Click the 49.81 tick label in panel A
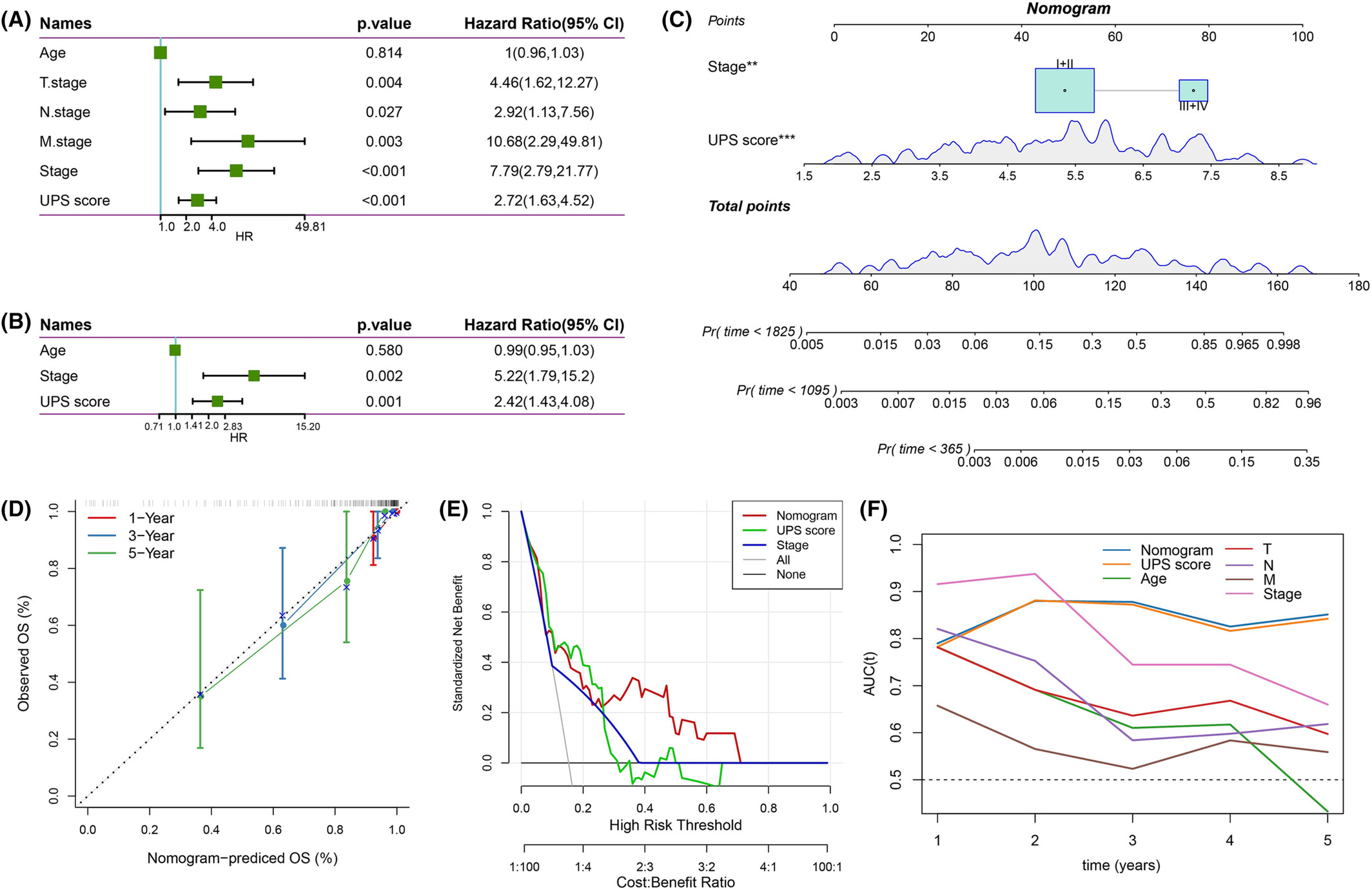The image size is (1372, 890). click(311, 227)
